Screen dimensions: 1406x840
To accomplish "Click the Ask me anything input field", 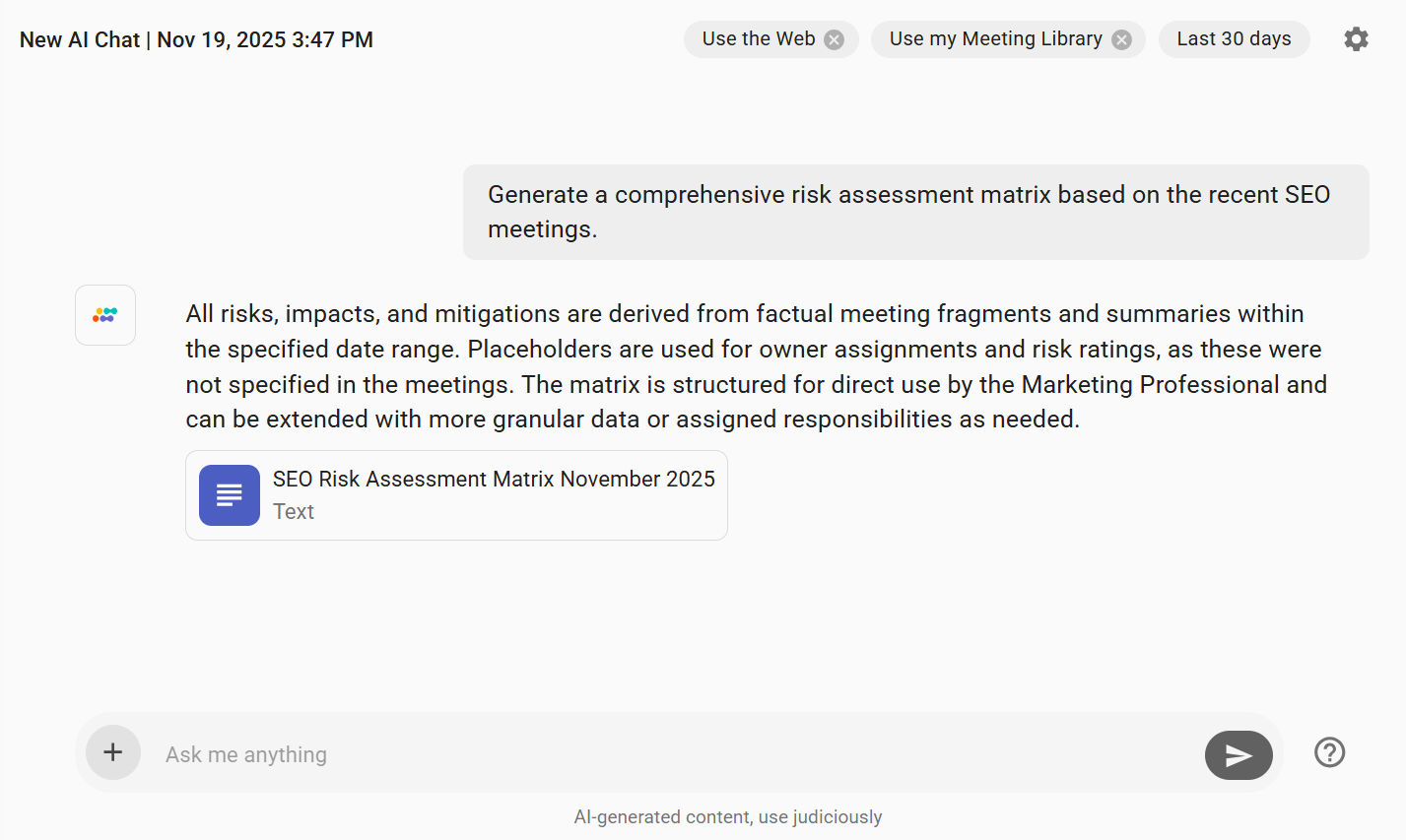I will coord(591,753).
